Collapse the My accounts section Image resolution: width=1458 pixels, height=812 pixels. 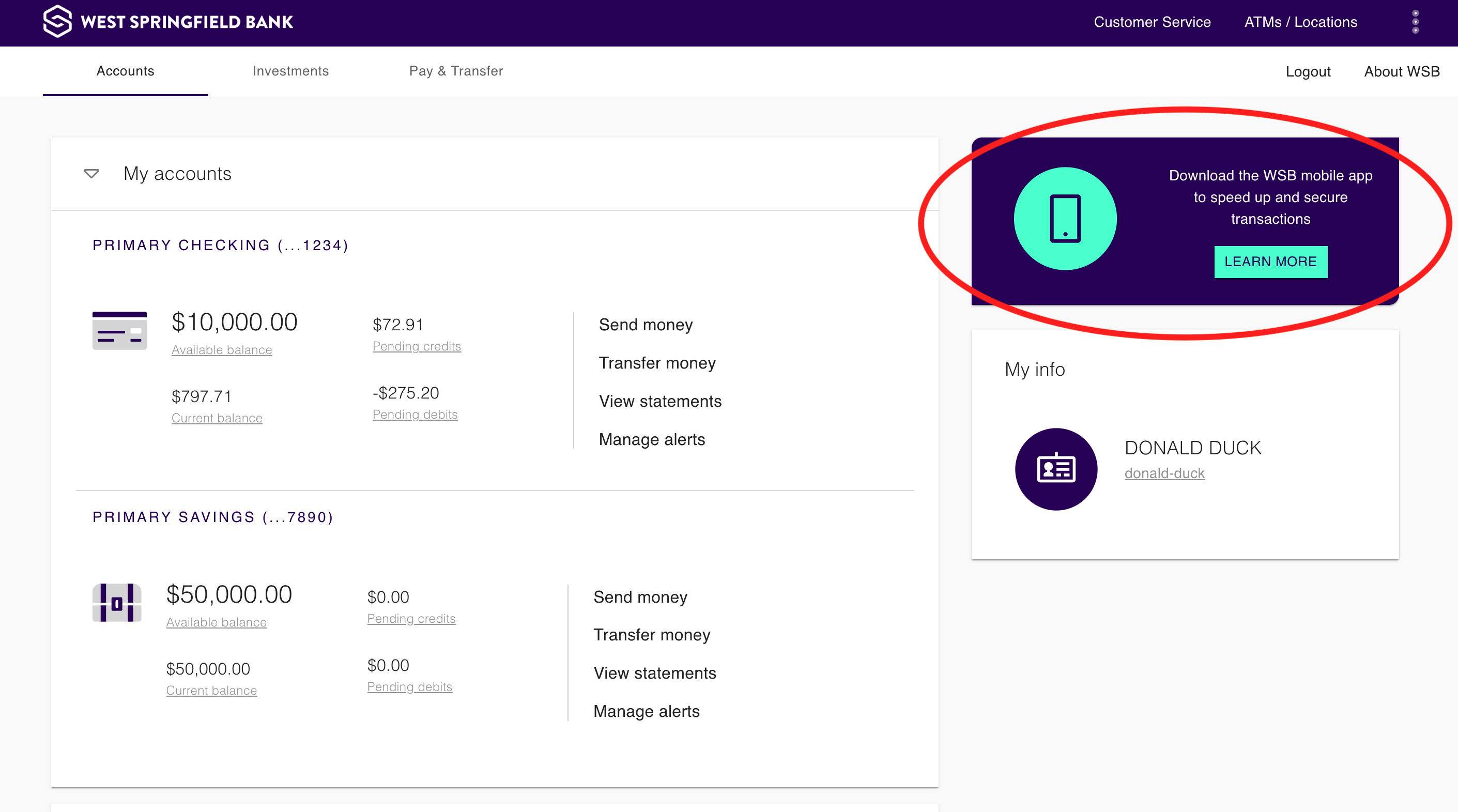(x=91, y=174)
